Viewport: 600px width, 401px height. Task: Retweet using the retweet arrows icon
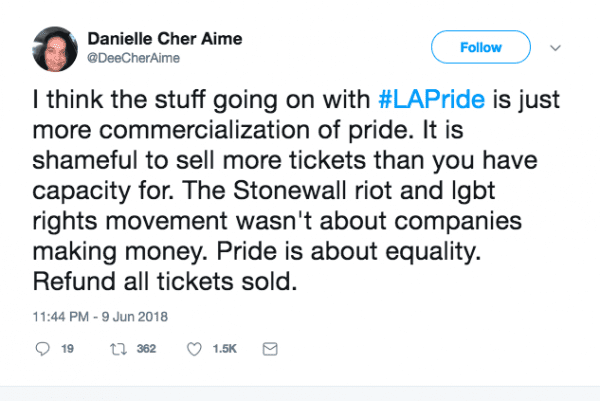118,349
